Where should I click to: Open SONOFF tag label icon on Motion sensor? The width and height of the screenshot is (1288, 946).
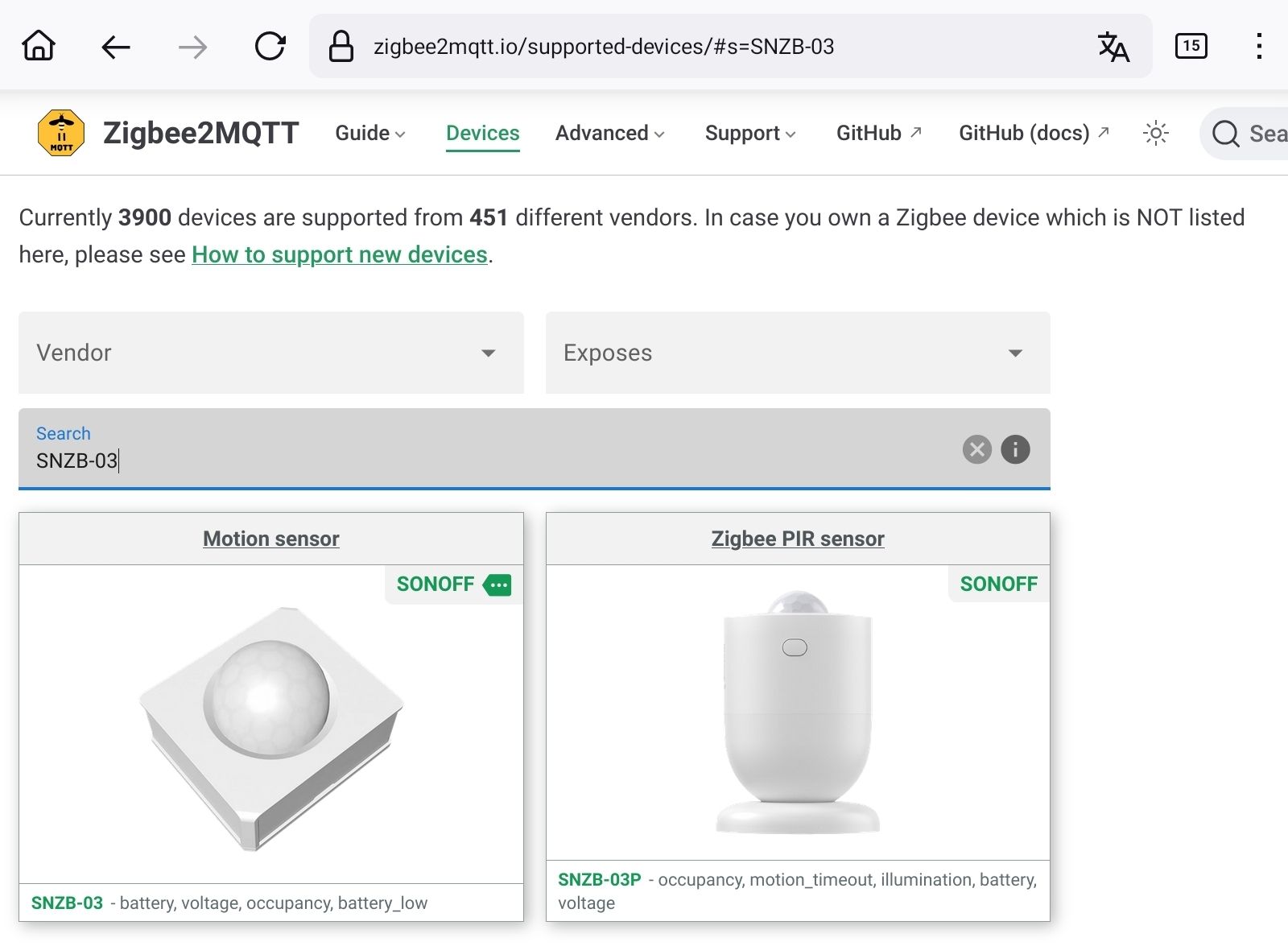[x=497, y=585]
